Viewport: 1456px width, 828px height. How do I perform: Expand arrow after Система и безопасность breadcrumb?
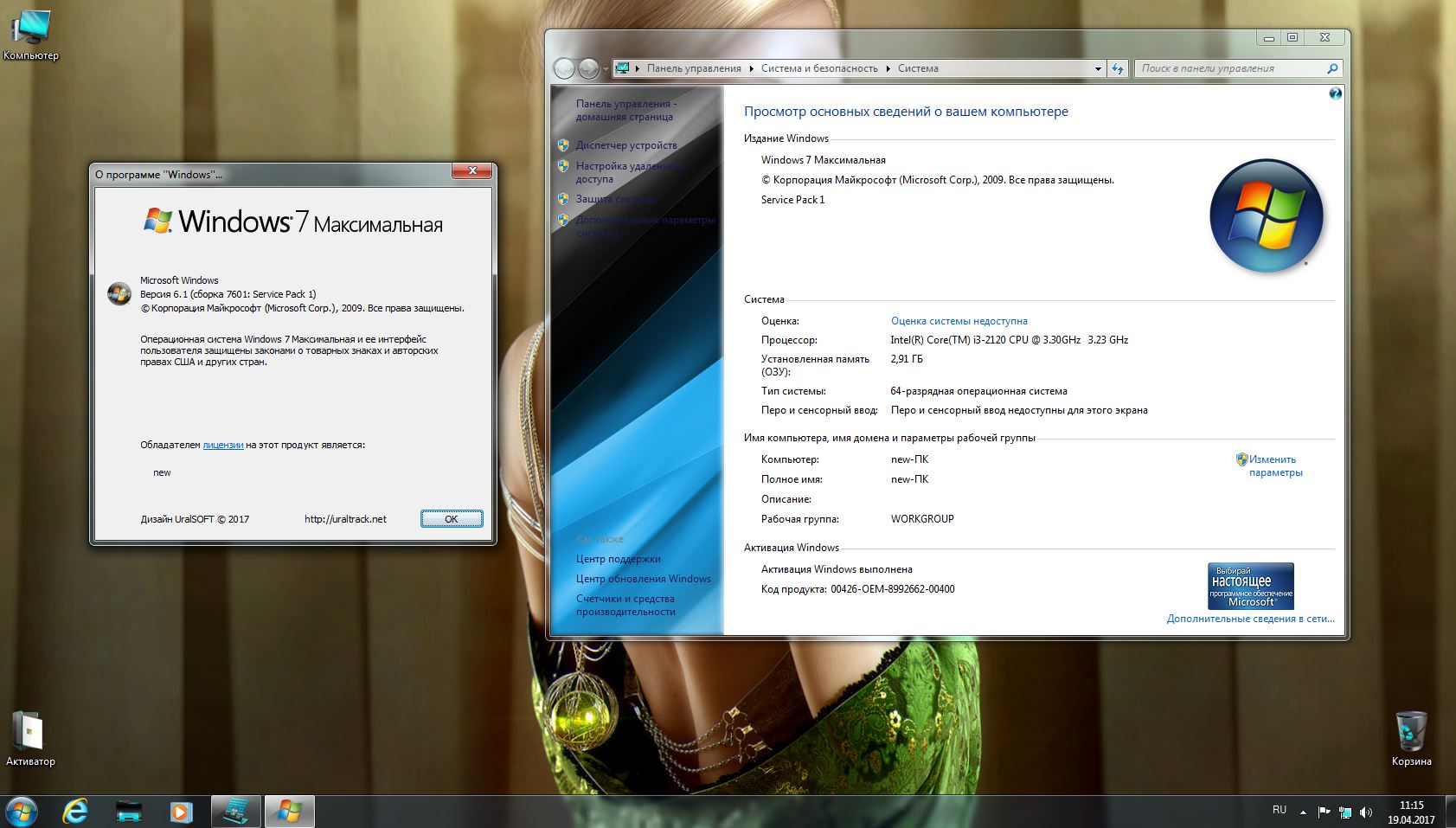pyautogui.click(x=888, y=68)
